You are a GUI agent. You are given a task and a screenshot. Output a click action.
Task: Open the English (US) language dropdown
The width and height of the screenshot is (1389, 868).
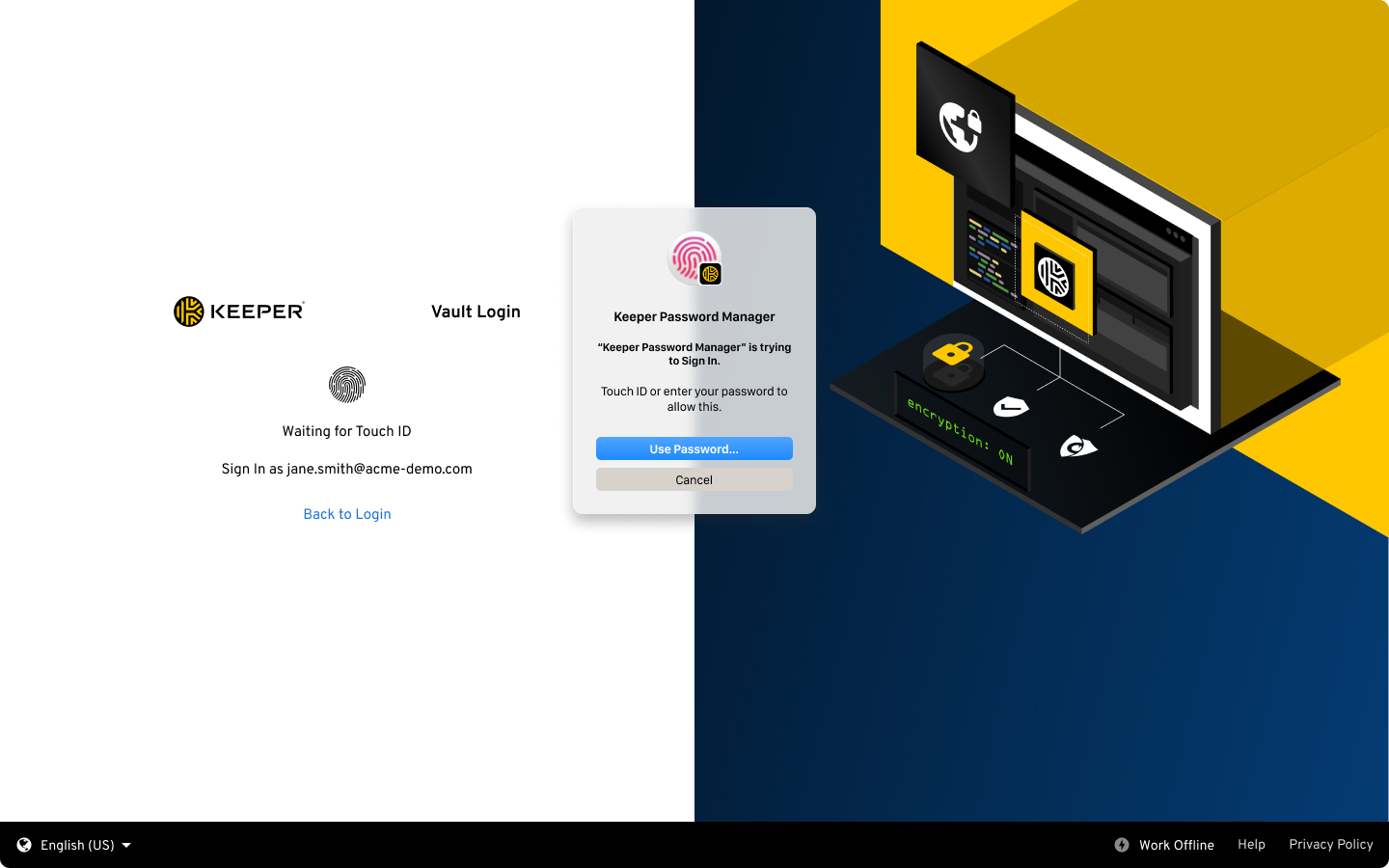77,845
